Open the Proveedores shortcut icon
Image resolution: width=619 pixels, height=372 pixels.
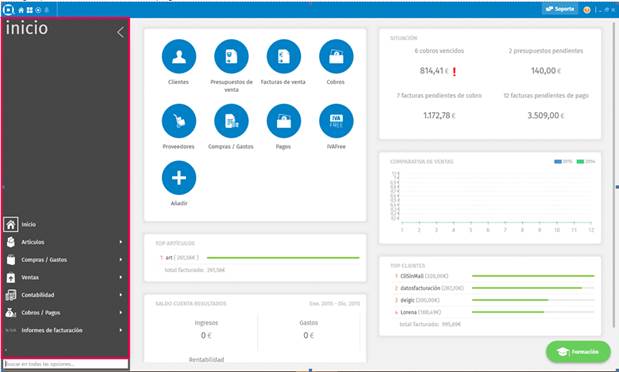(x=179, y=121)
